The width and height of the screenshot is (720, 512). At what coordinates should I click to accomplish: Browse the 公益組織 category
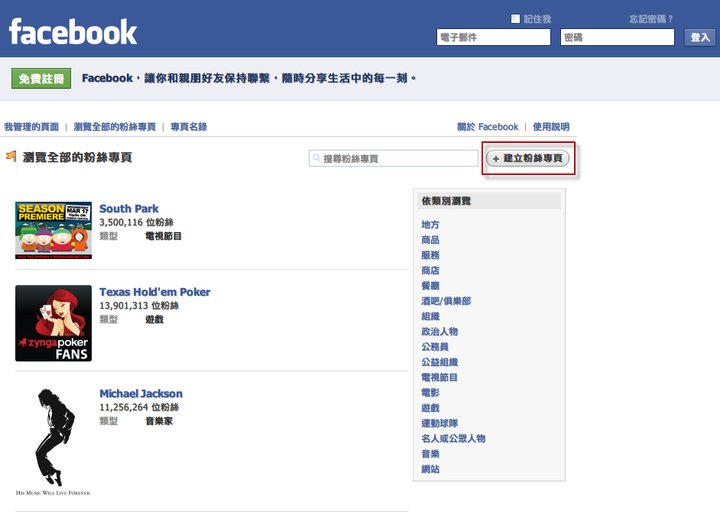point(439,362)
